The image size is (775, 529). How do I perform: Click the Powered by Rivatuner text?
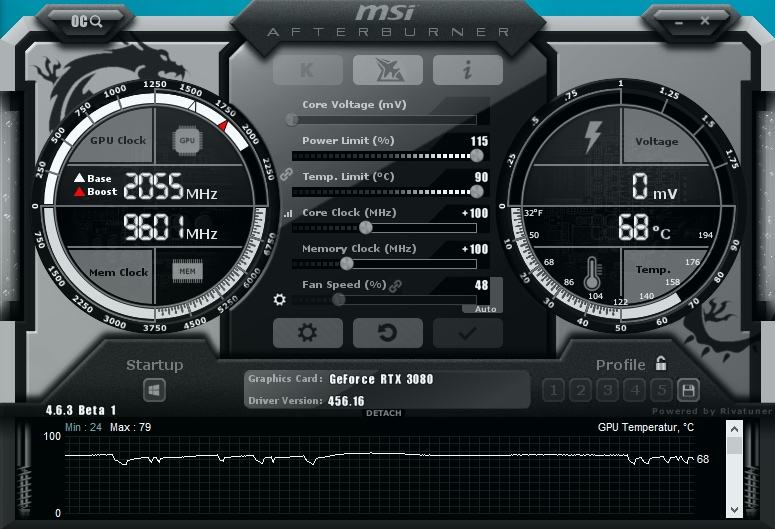[x=711, y=411]
